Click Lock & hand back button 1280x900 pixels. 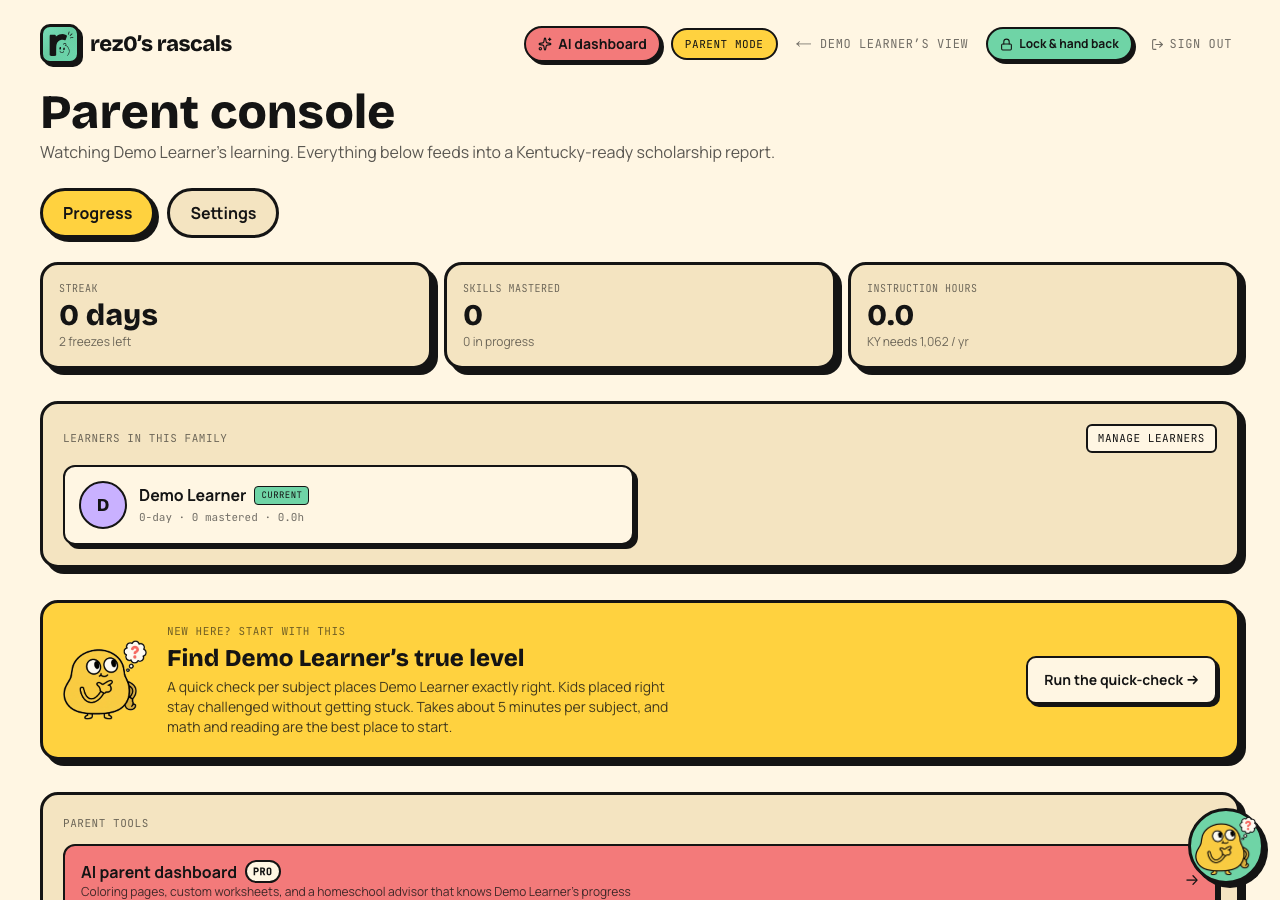coord(1060,44)
